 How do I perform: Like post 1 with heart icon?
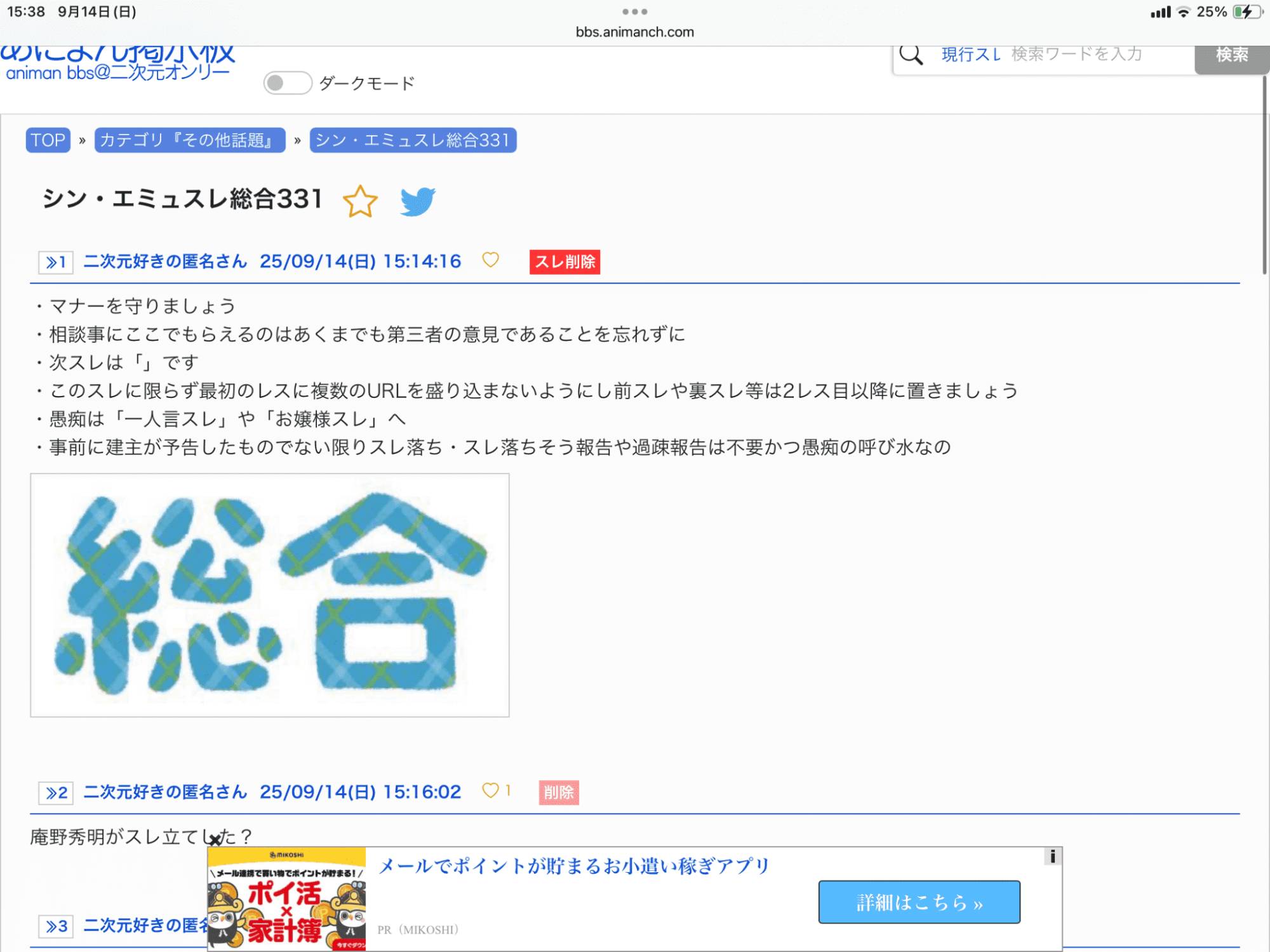[490, 260]
